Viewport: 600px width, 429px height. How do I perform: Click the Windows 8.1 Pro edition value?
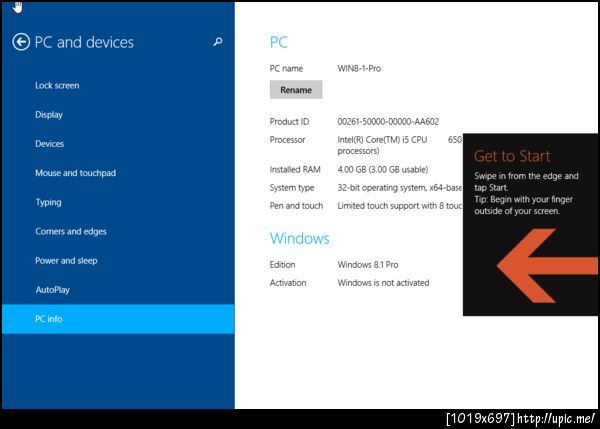368,264
